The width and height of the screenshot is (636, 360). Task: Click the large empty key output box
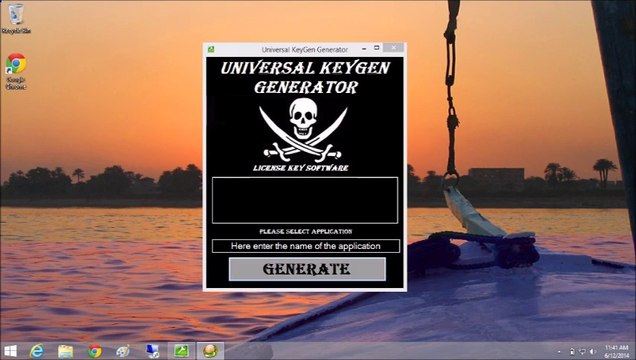click(x=305, y=200)
